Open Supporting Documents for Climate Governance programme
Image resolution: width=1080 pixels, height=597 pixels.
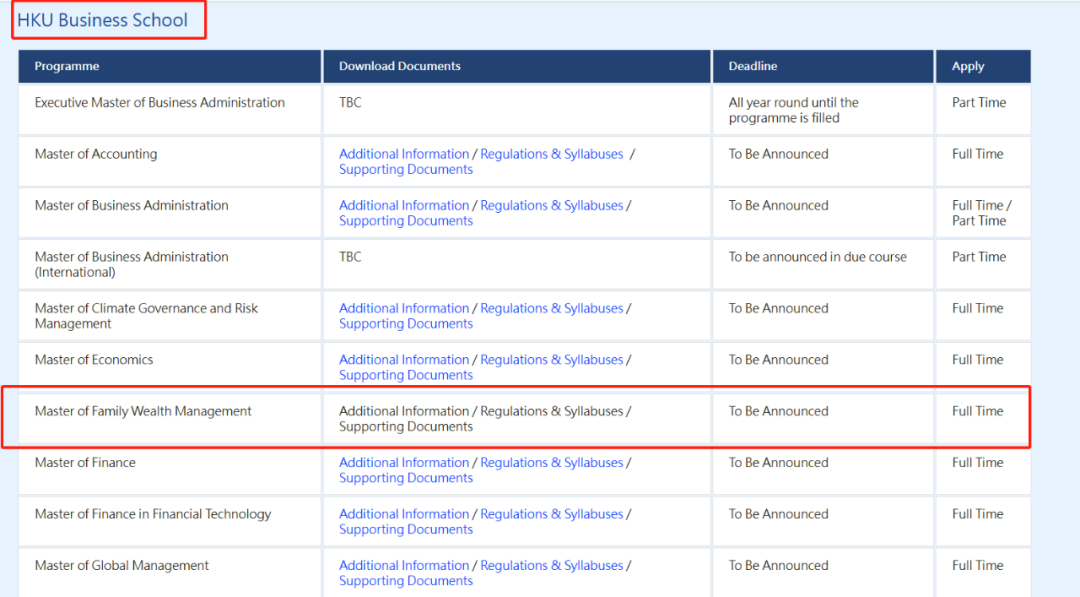coord(406,324)
